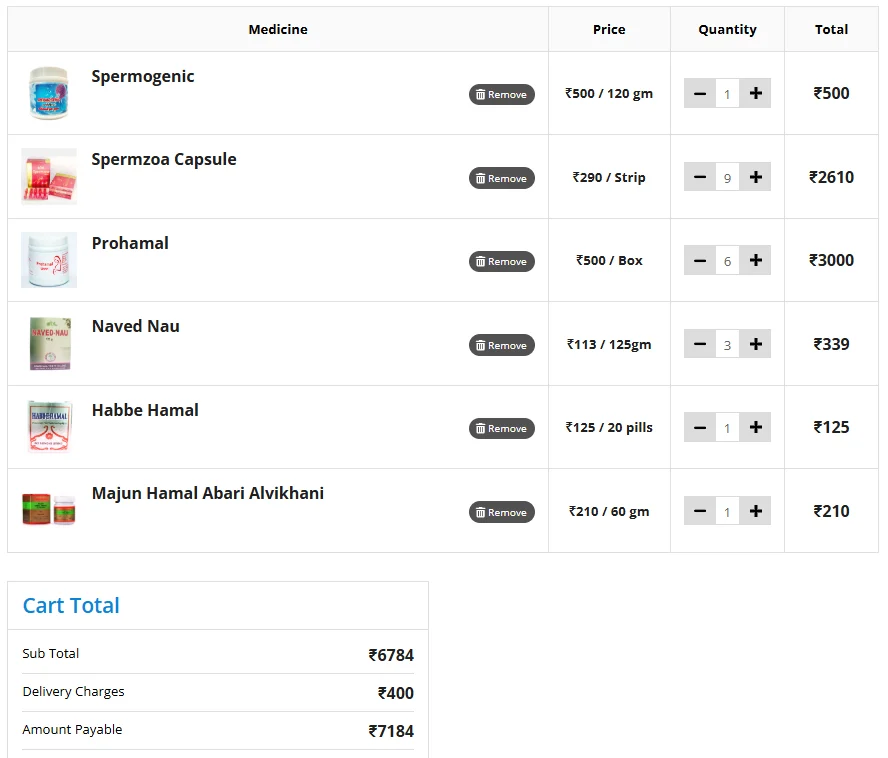
Task: Remove Majun Hamal Abari Alvikhani
Action: [x=501, y=512]
